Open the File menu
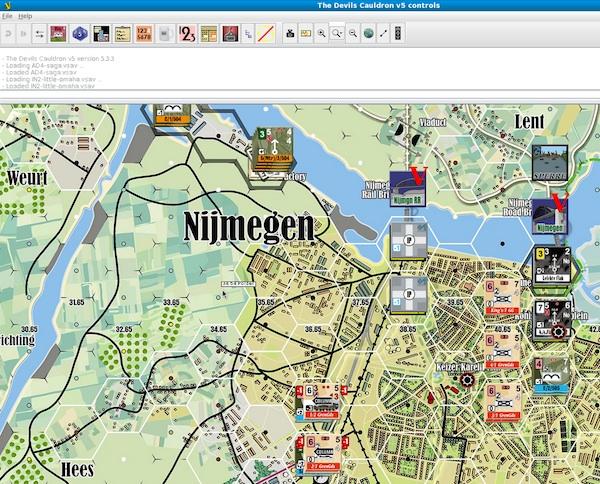 point(8,17)
